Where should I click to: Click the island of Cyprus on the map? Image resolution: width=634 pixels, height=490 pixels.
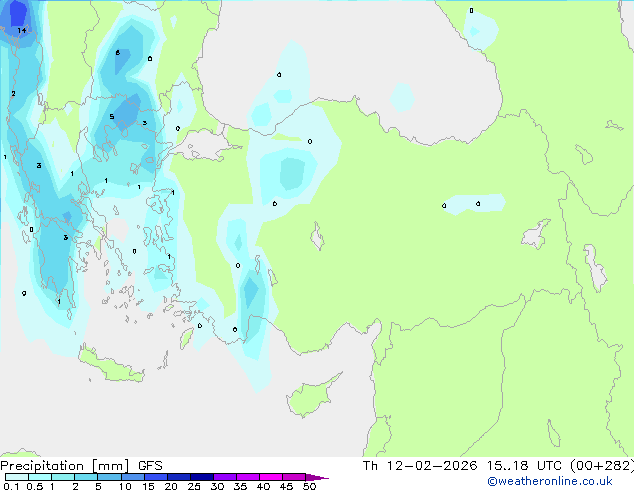click(311, 397)
